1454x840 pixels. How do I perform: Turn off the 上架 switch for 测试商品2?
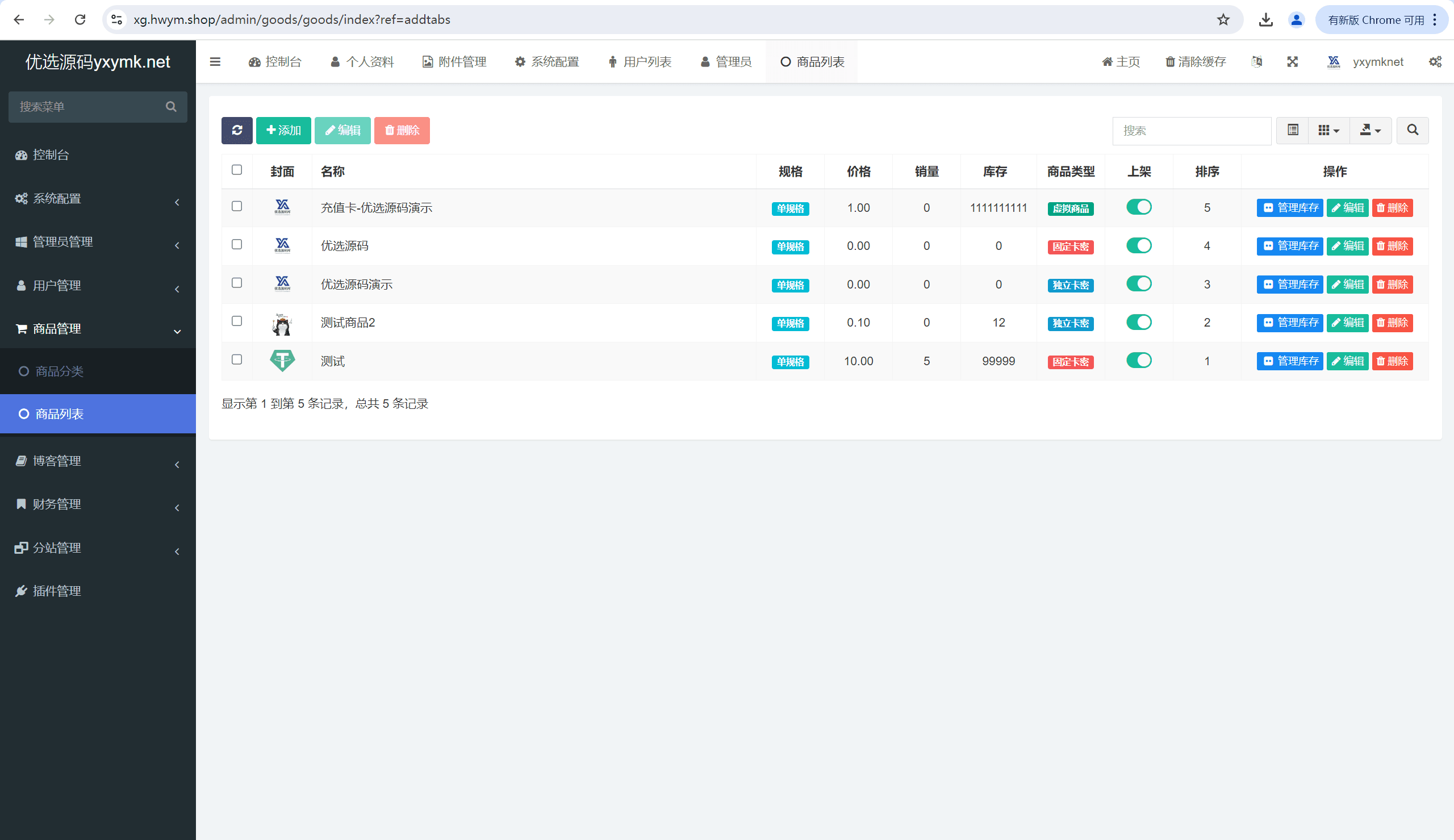click(x=1139, y=322)
